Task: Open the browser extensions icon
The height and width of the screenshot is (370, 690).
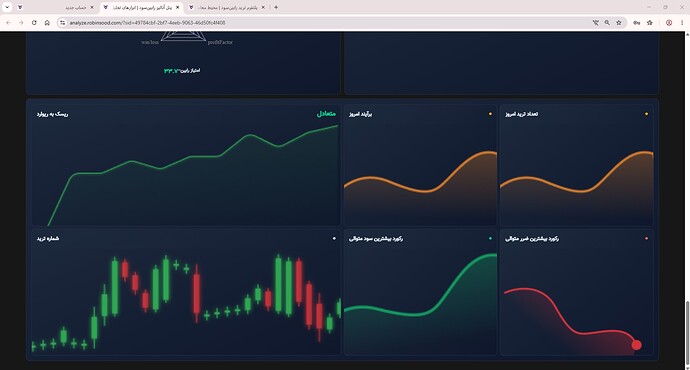Action: (x=650, y=22)
